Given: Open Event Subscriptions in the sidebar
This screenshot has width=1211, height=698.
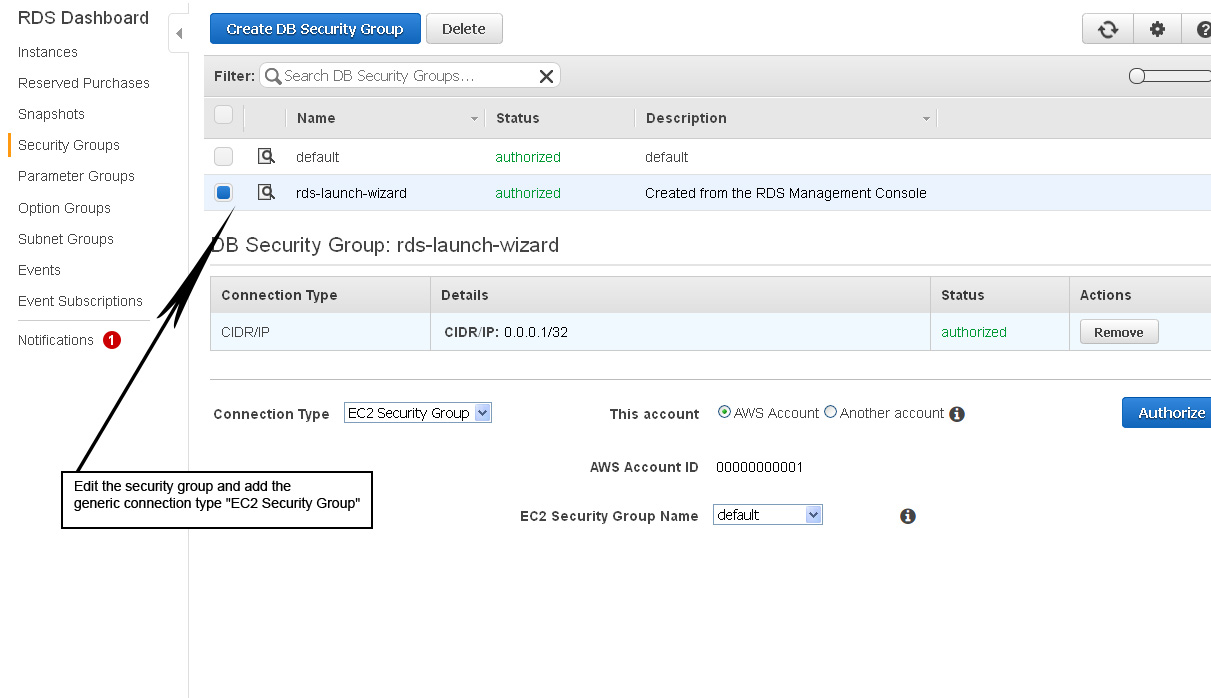Looking at the screenshot, I should (80, 301).
